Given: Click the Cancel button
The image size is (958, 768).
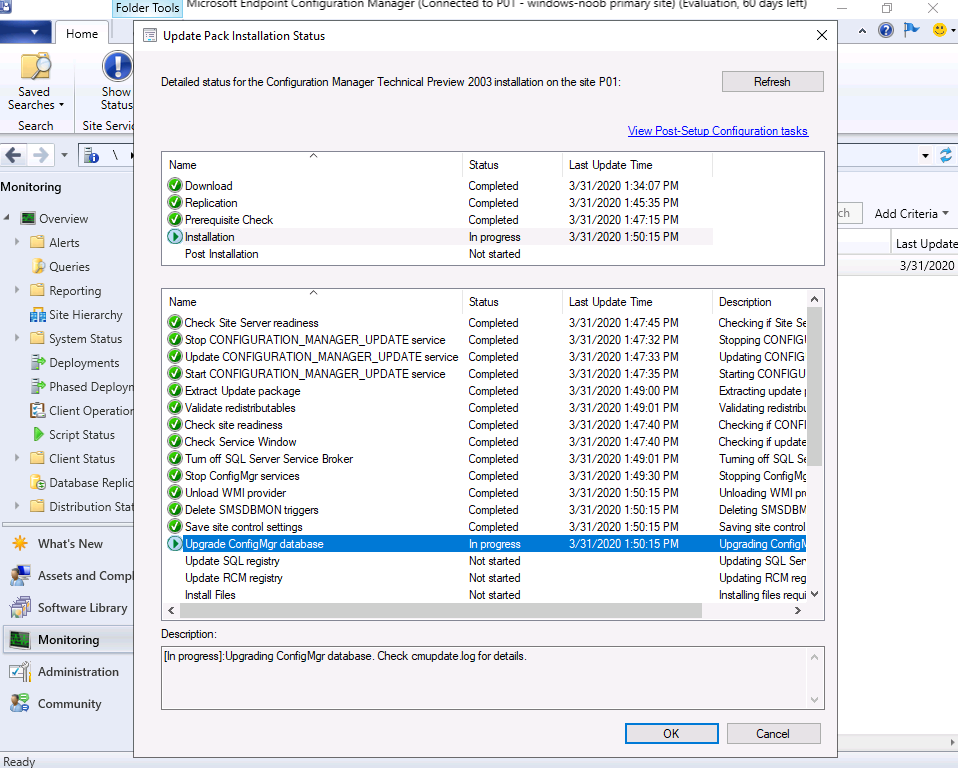Looking at the screenshot, I should pos(773,734).
